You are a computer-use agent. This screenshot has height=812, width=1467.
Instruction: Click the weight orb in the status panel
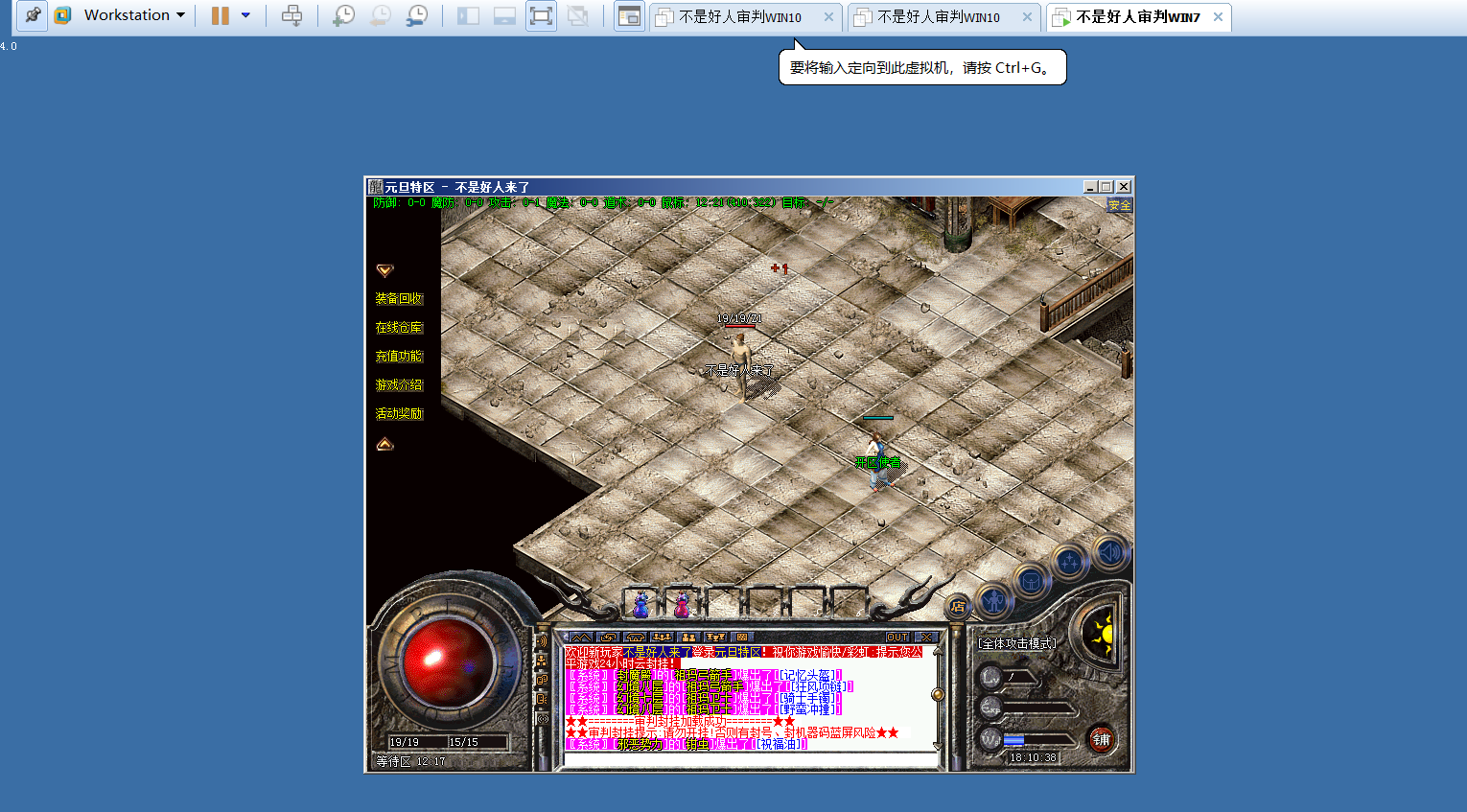[990, 738]
